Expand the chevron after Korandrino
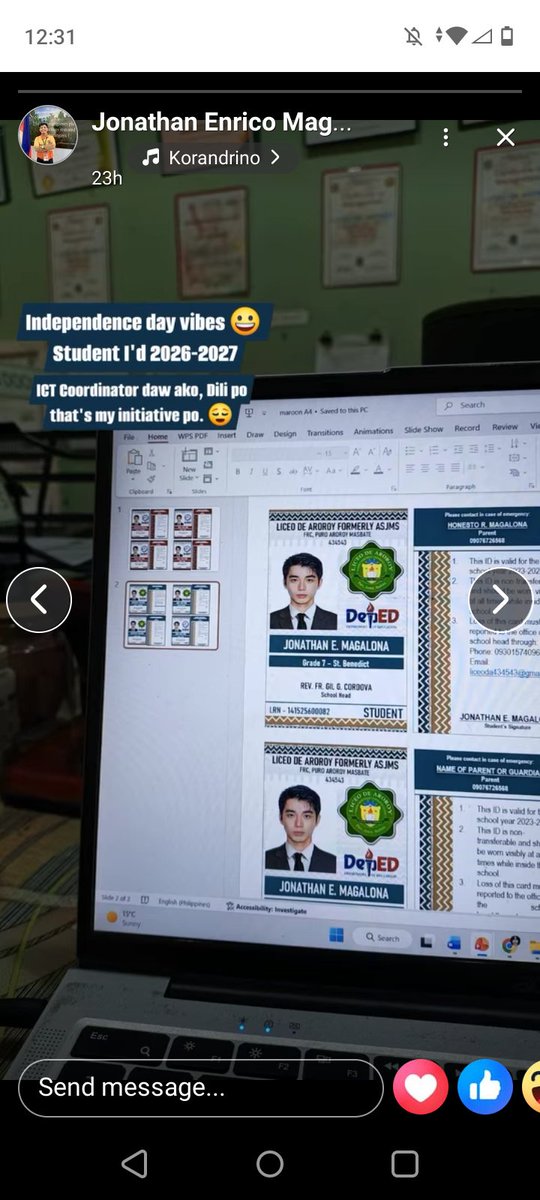540x1200 pixels. [275, 157]
